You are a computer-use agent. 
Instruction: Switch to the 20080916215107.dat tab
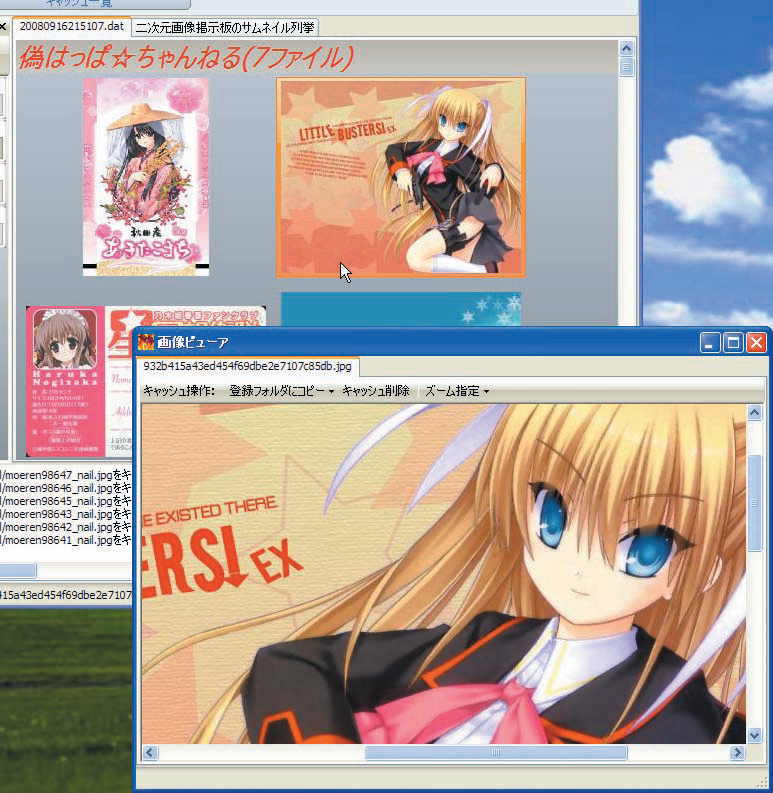[x=71, y=26]
